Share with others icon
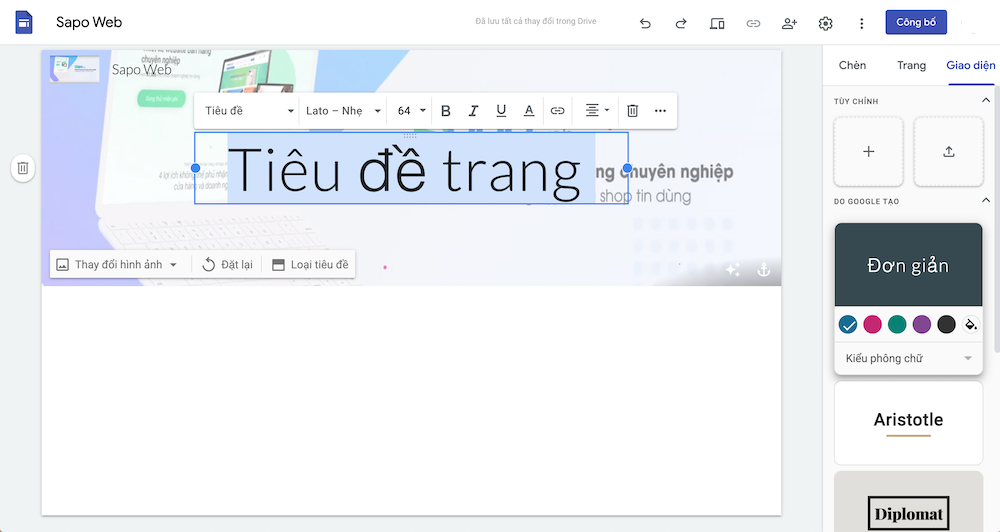This screenshot has width=1000, height=532. [x=790, y=24]
